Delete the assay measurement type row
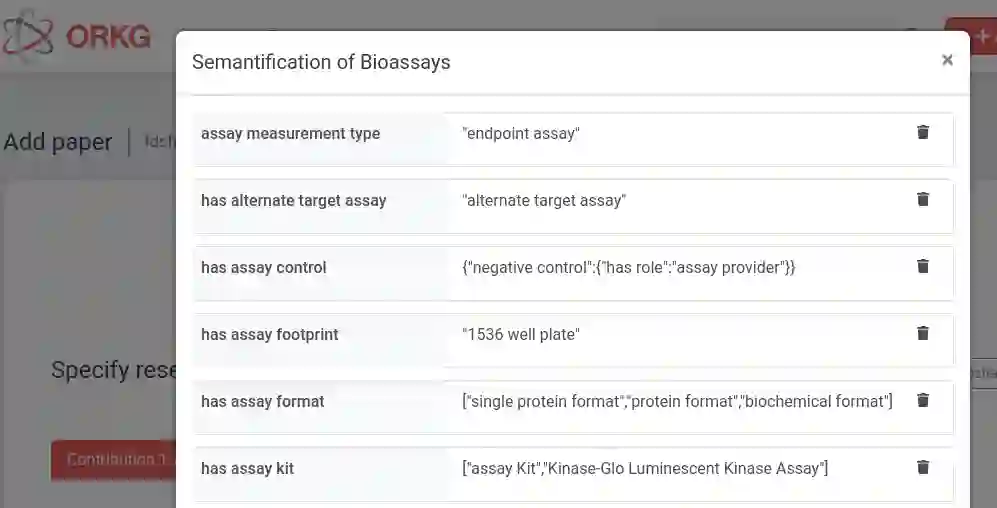This screenshot has width=997, height=508. pos(923,132)
